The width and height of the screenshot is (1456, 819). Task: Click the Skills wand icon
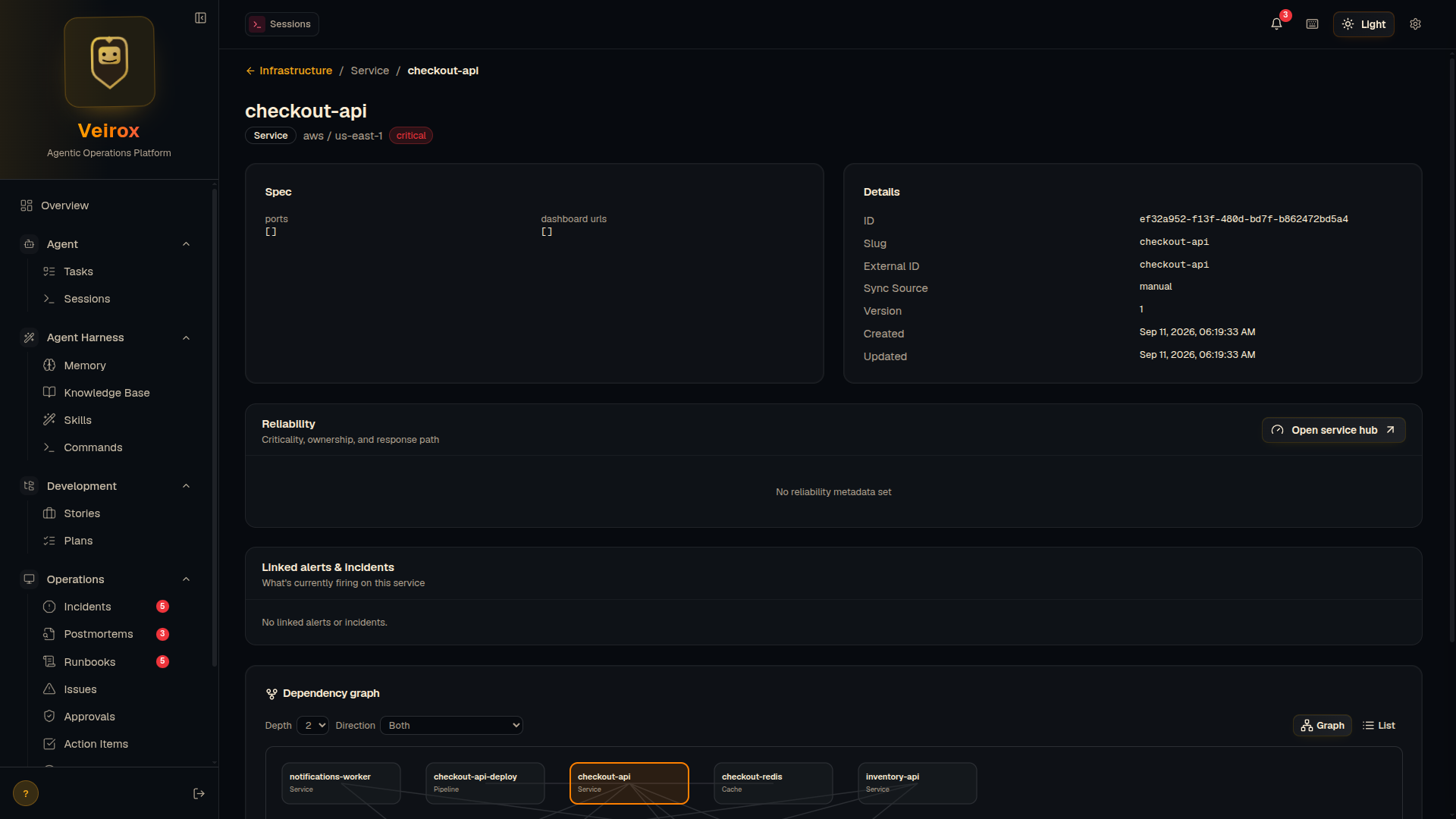pyautogui.click(x=49, y=419)
